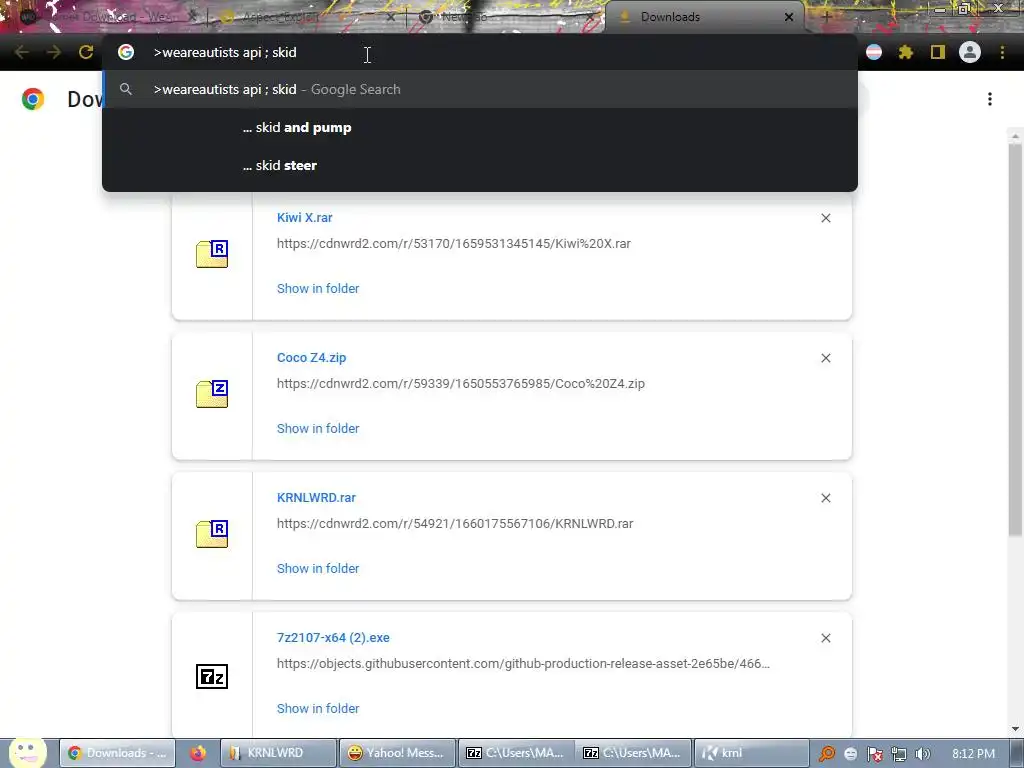Viewport: 1024px width, 768px height.
Task: Open the Coco Z4.zip file link
Action: pyautogui.click(x=312, y=357)
